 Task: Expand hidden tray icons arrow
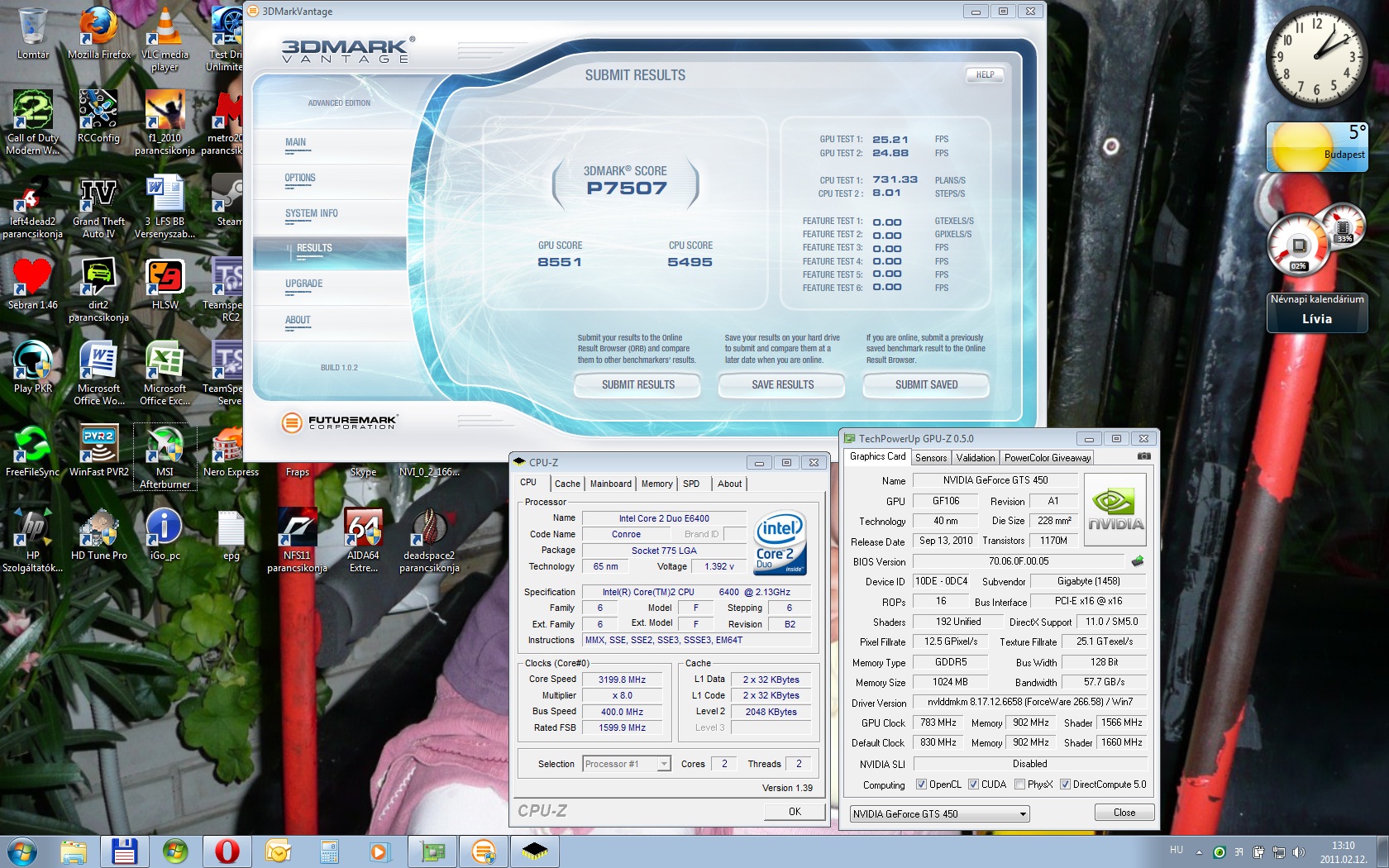point(1198,852)
